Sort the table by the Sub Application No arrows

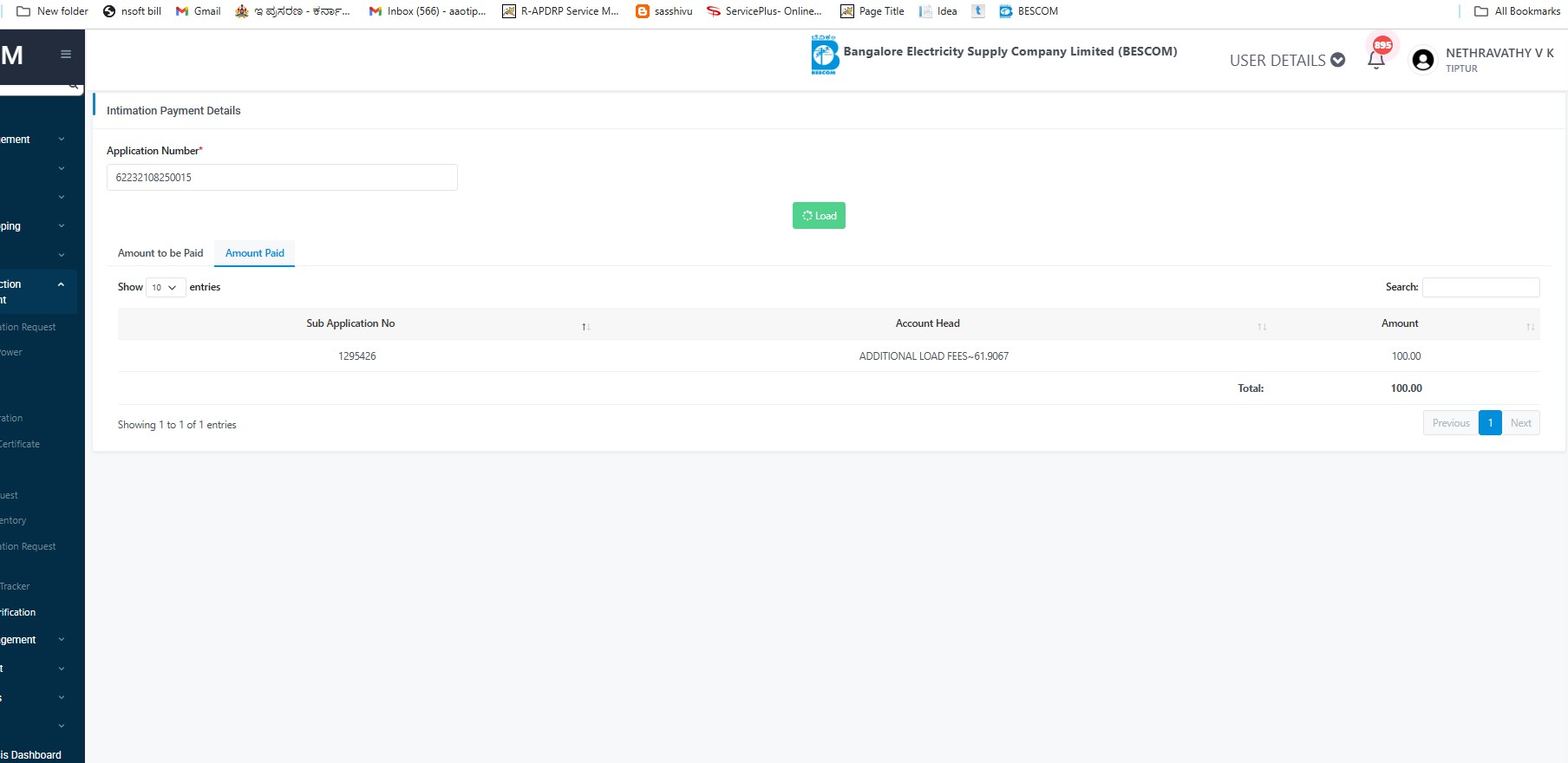pos(585,327)
